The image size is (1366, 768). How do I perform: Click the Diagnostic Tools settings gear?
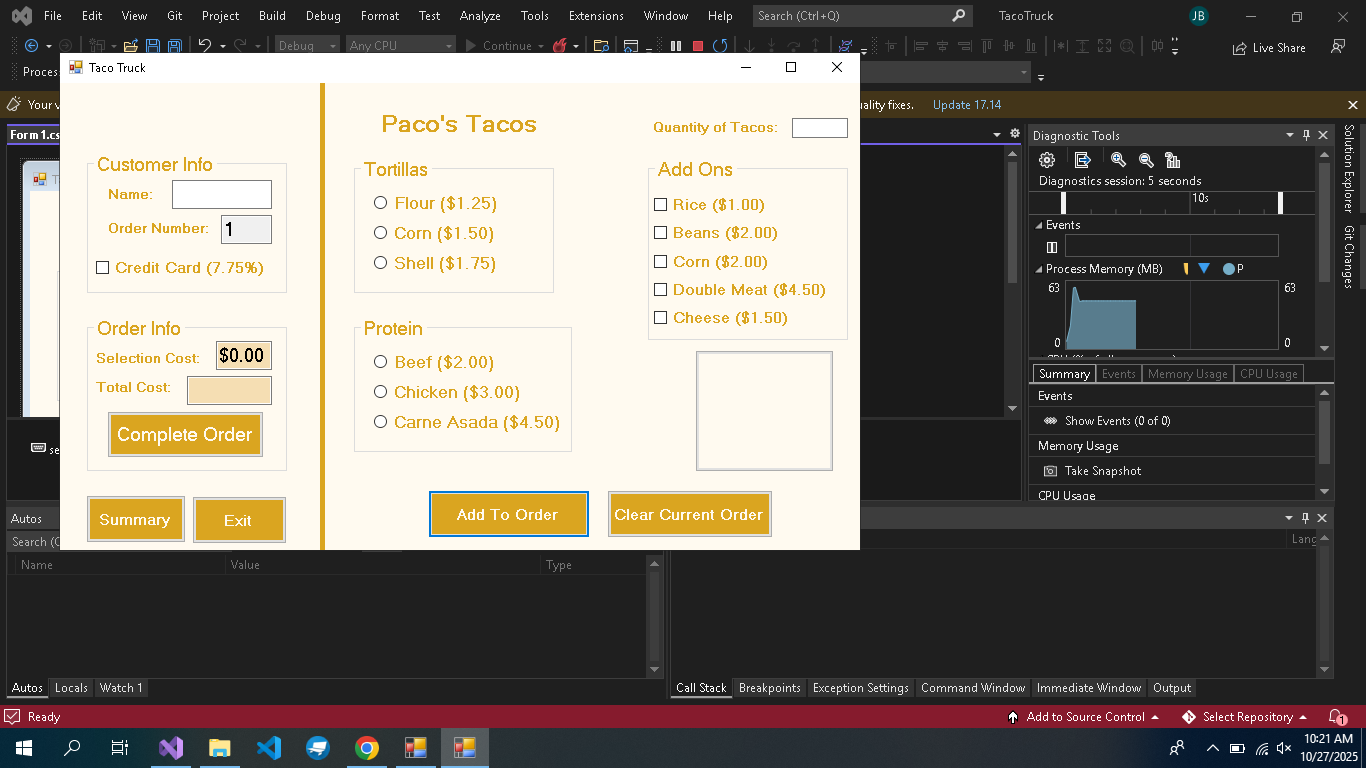1047,160
